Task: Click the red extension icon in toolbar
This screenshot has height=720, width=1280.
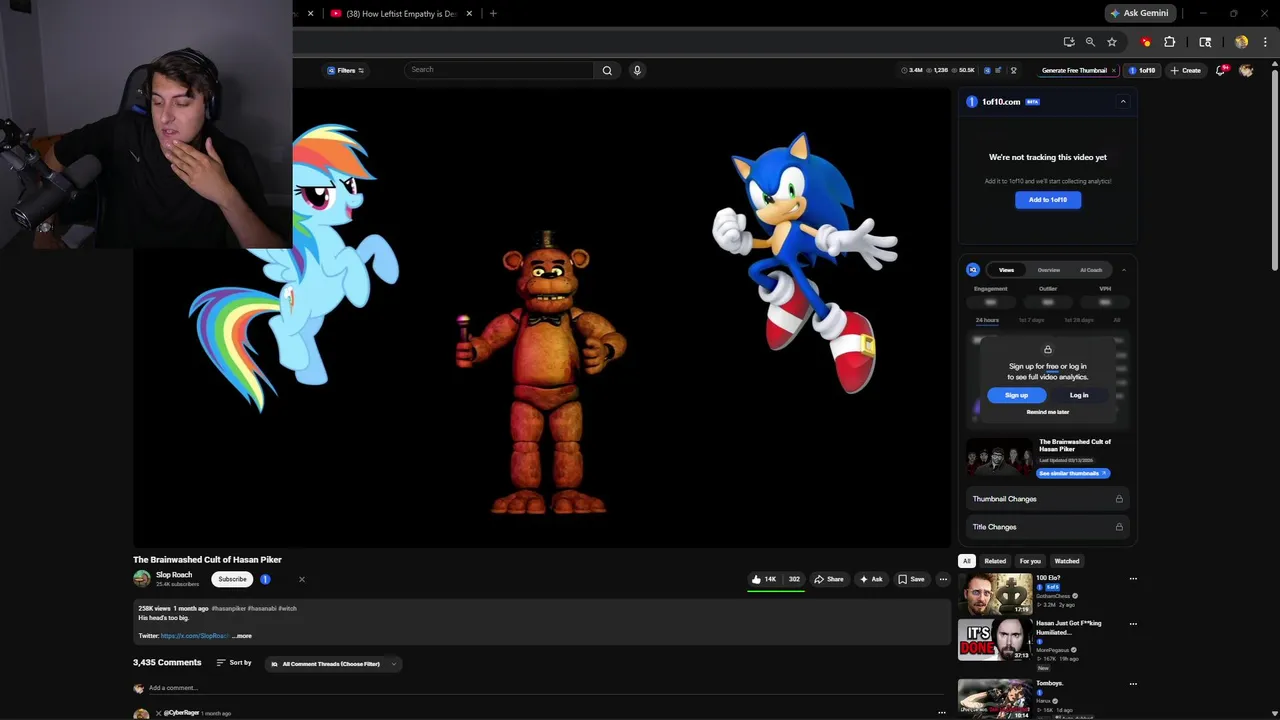Action: (1146, 42)
